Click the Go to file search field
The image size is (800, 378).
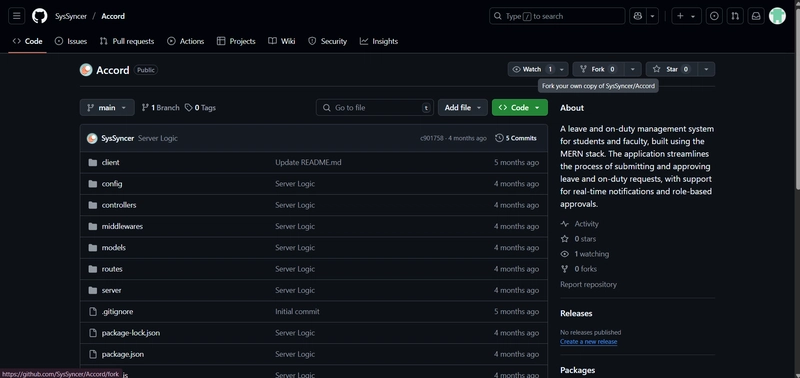(x=375, y=108)
